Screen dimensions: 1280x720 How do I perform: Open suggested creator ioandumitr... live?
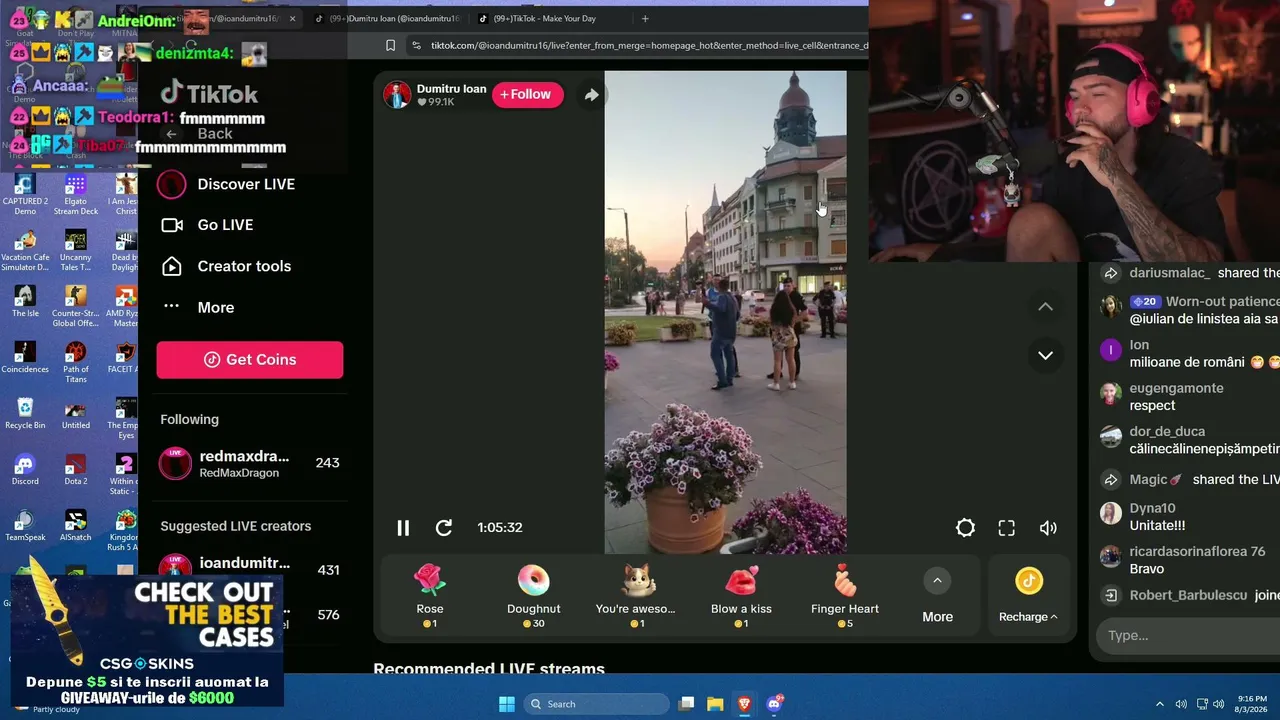[x=250, y=570]
